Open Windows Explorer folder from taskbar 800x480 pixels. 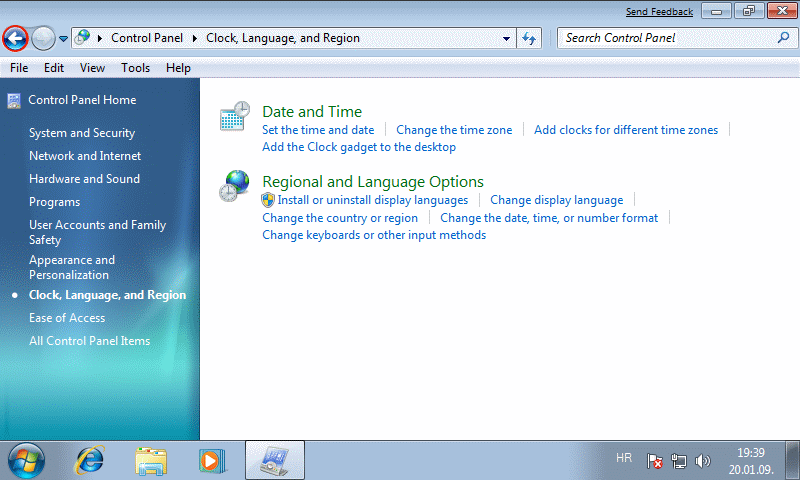click(x=151, y=461)
